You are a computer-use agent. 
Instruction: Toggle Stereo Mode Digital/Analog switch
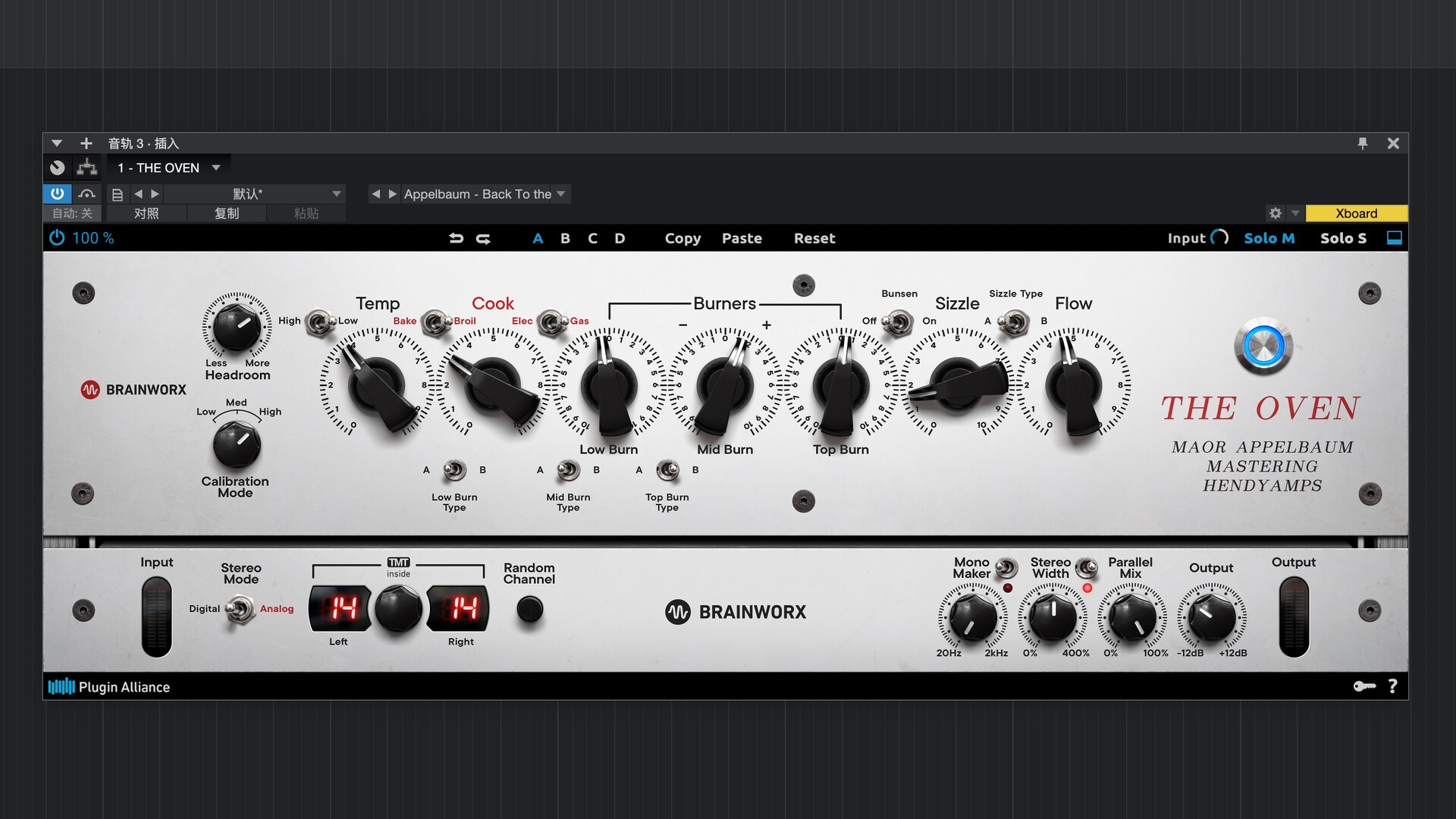pyautogui.click(x=240, y=609)
